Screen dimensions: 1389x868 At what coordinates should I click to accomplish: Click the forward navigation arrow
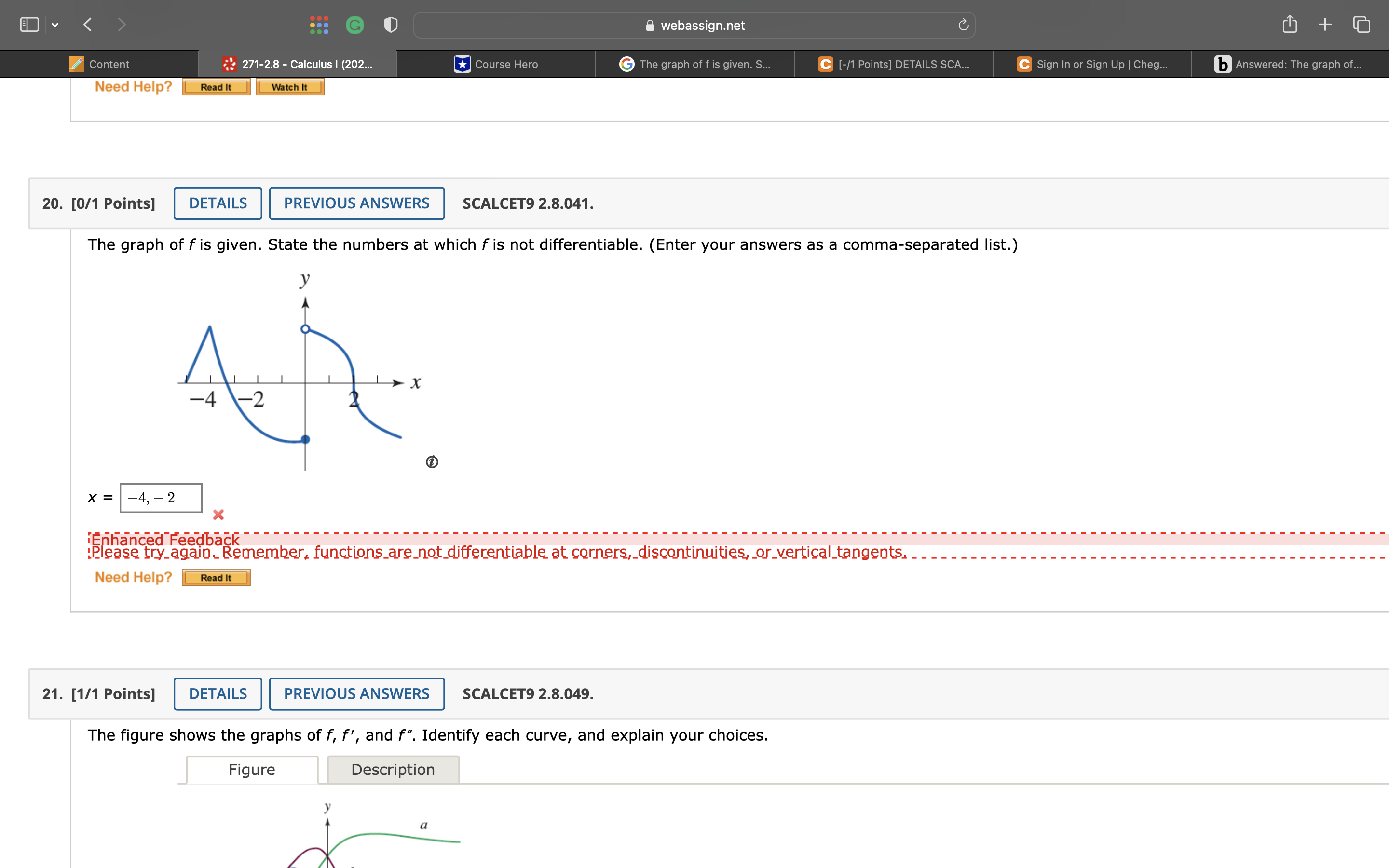click(x=122, y=24)
